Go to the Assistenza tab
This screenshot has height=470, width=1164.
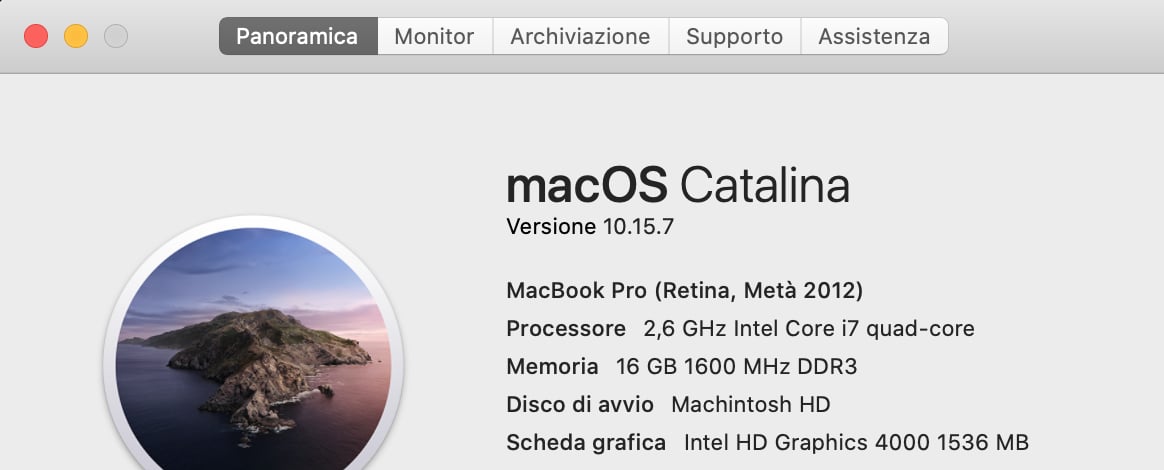tap(874, 36)
